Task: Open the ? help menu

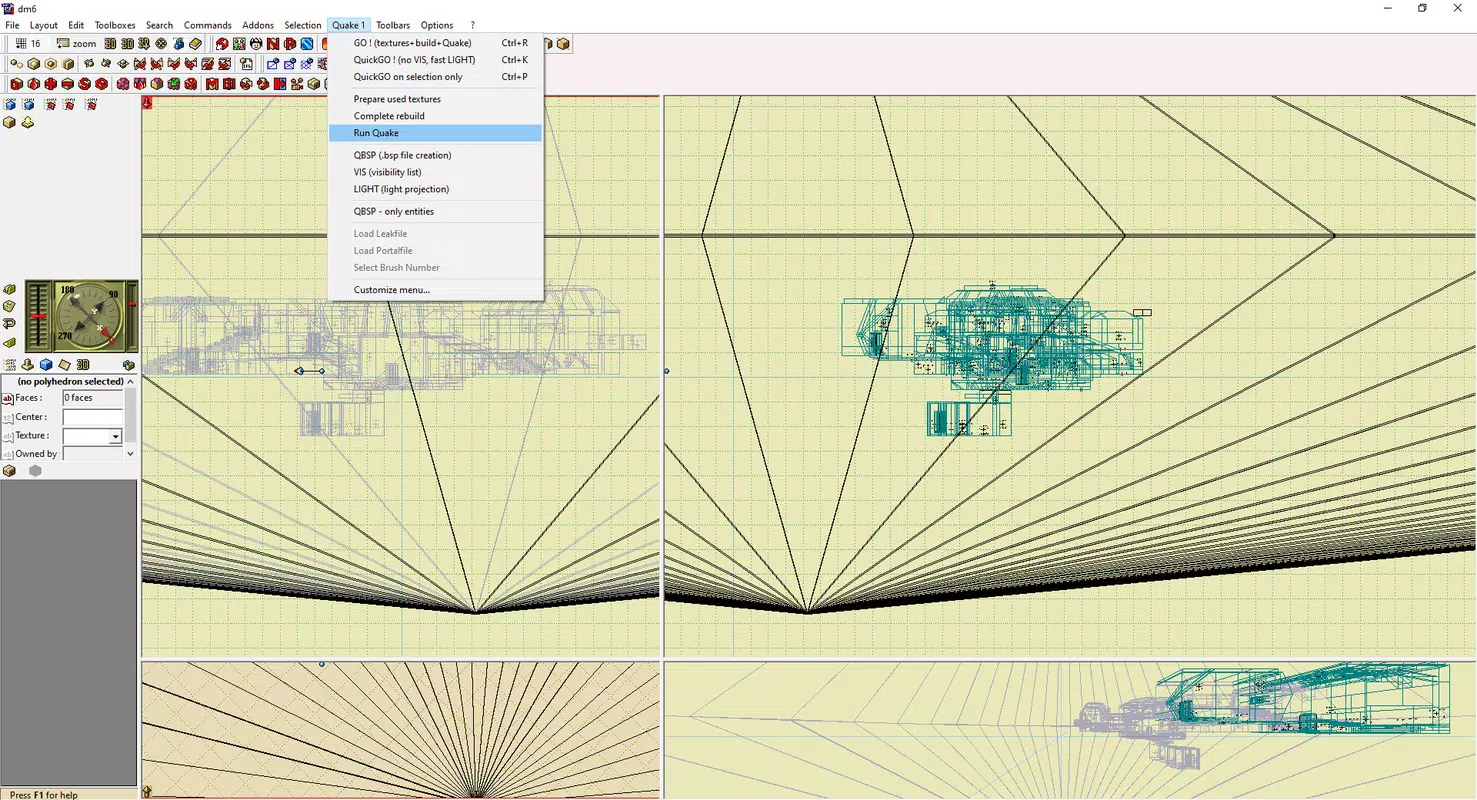Action: pyautogui.click(x=472, y=25)
